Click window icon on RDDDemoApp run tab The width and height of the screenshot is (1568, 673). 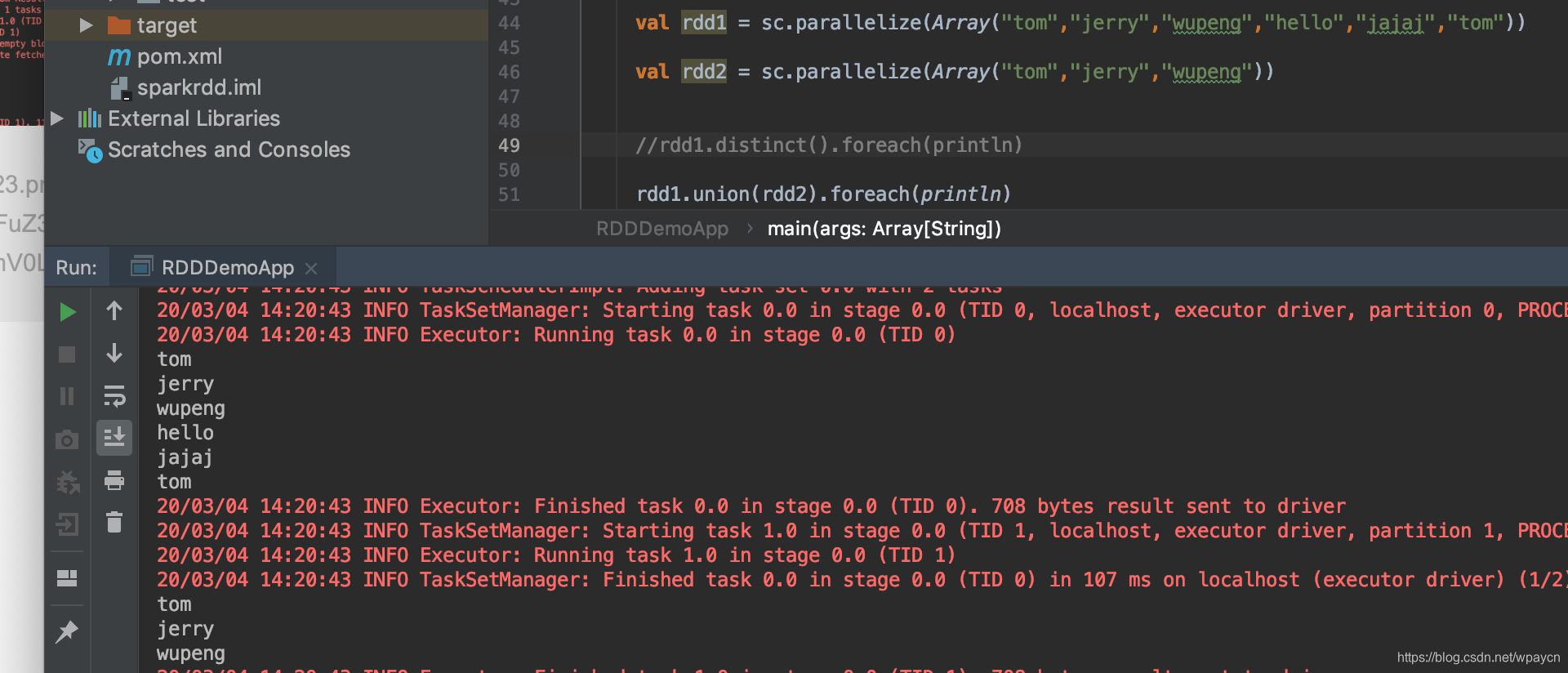142,266
